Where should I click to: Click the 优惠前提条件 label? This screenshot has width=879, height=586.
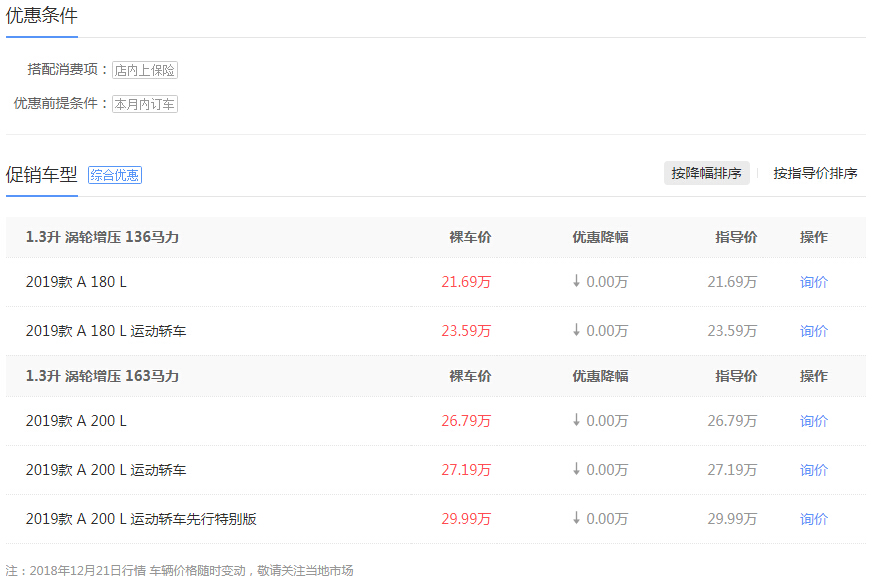click(61, 104)
